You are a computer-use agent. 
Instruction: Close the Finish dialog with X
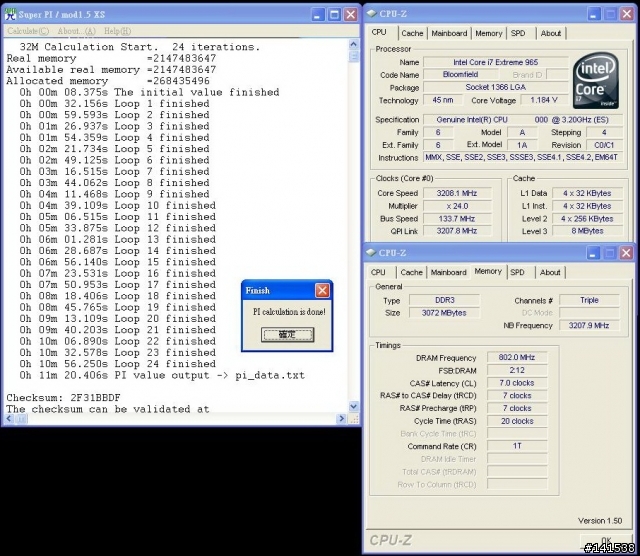[322, 290]
